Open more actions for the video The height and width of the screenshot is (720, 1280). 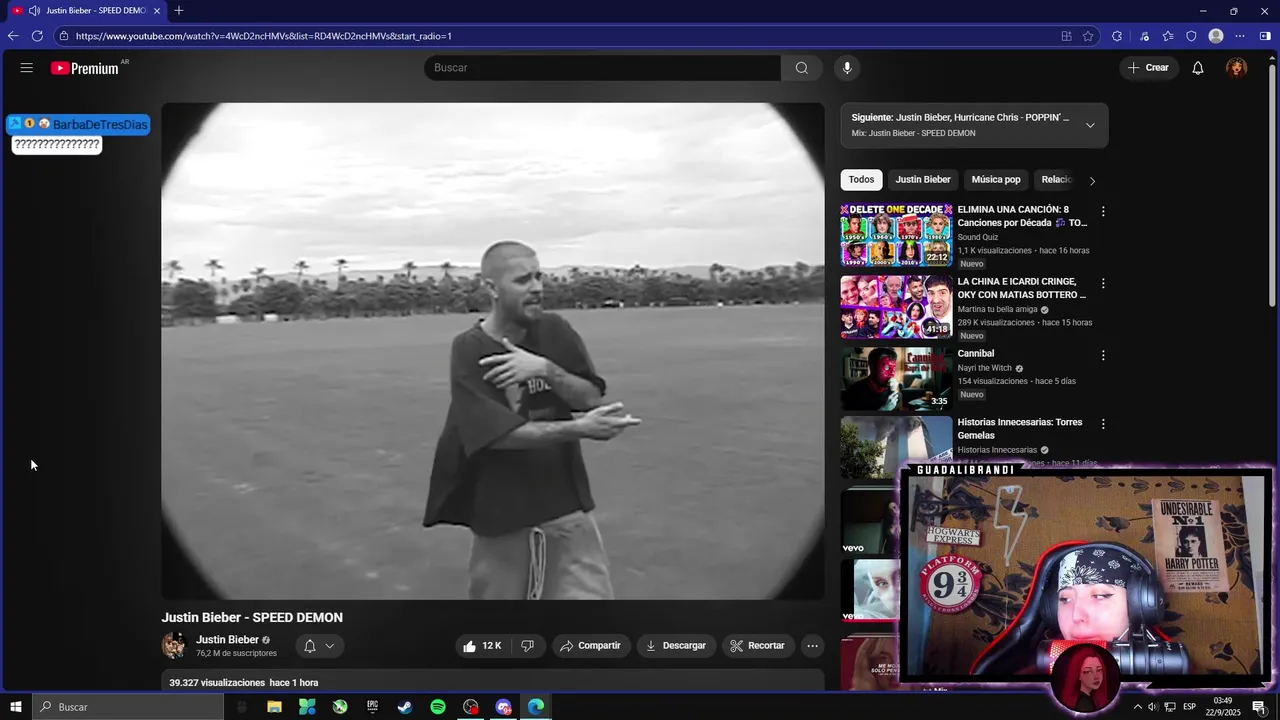click(812, 646)
